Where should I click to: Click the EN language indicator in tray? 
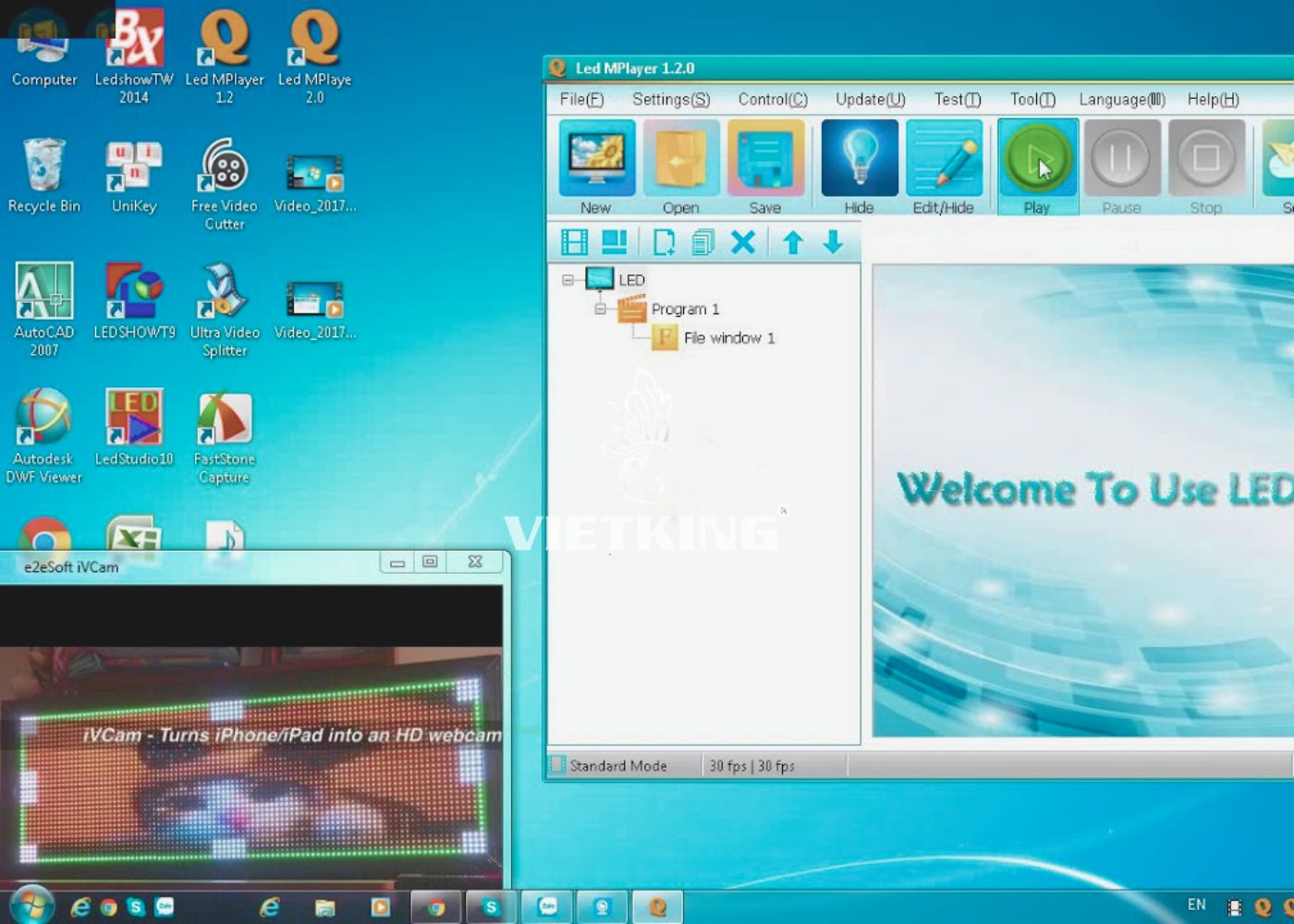1196,905
